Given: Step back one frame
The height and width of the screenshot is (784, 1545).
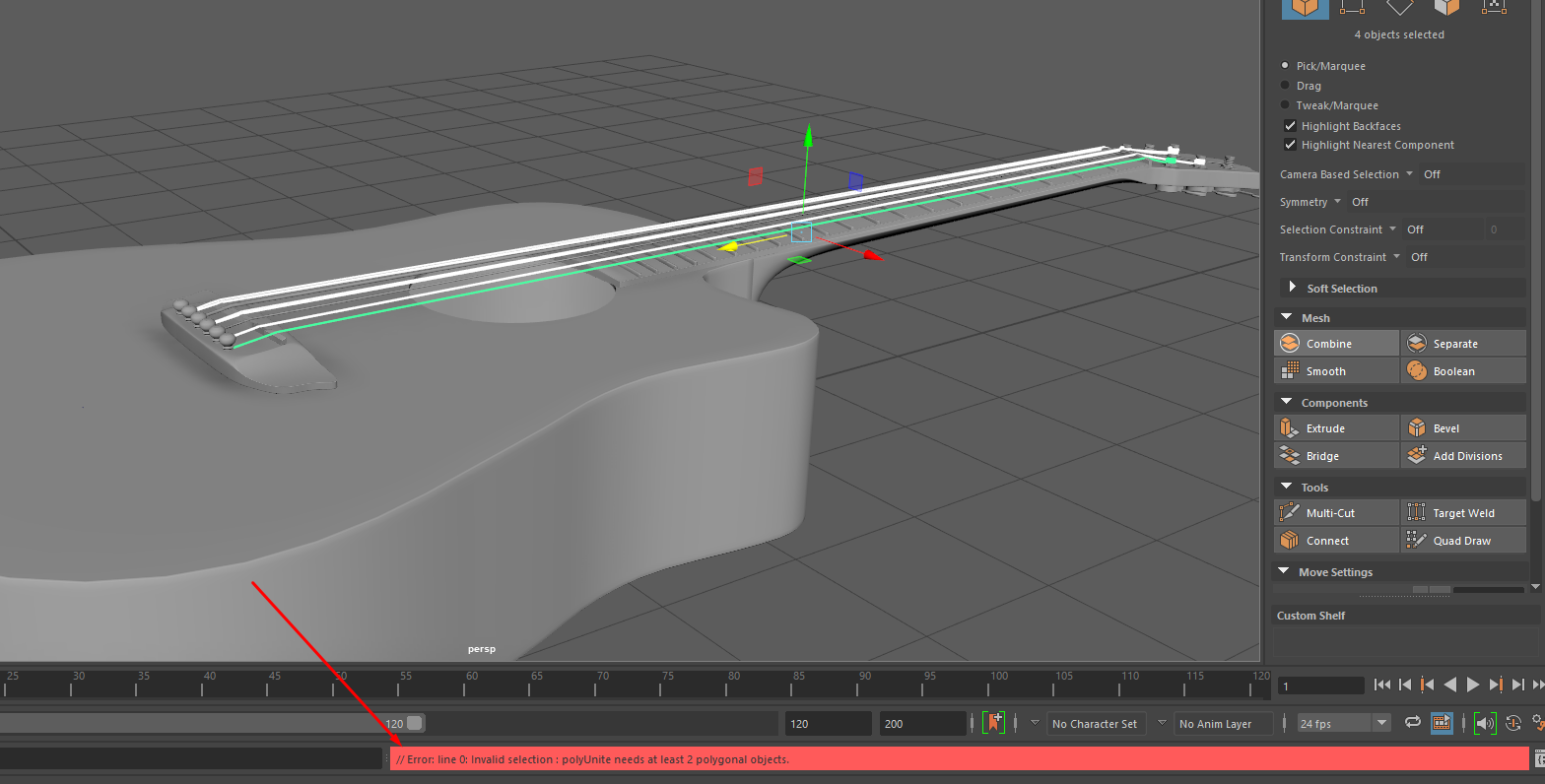Looking at the screenshot, I should (x=1405, y=685).
